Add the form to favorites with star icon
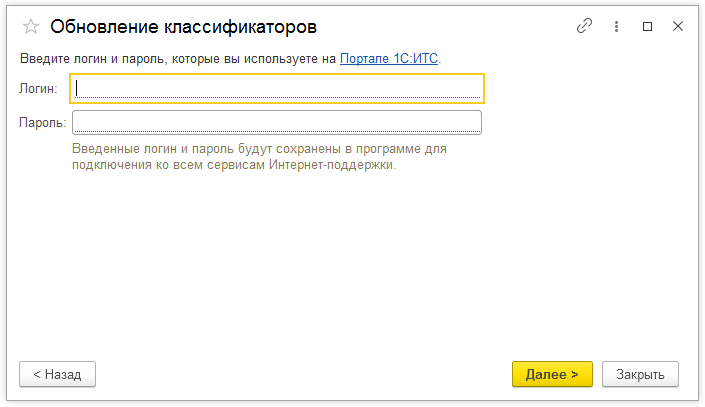 [30, 27]
